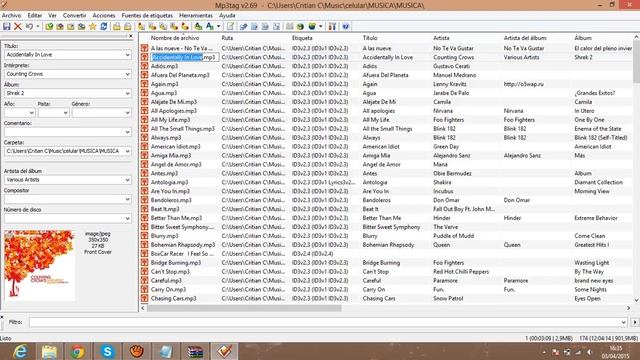
Task: Expand the quick actions dropdown arrow
Action: [218, 27]
